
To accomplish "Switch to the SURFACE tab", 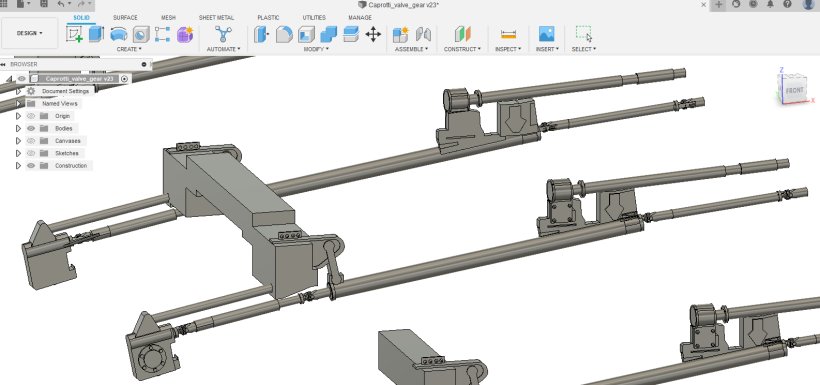I will point(125,18).
